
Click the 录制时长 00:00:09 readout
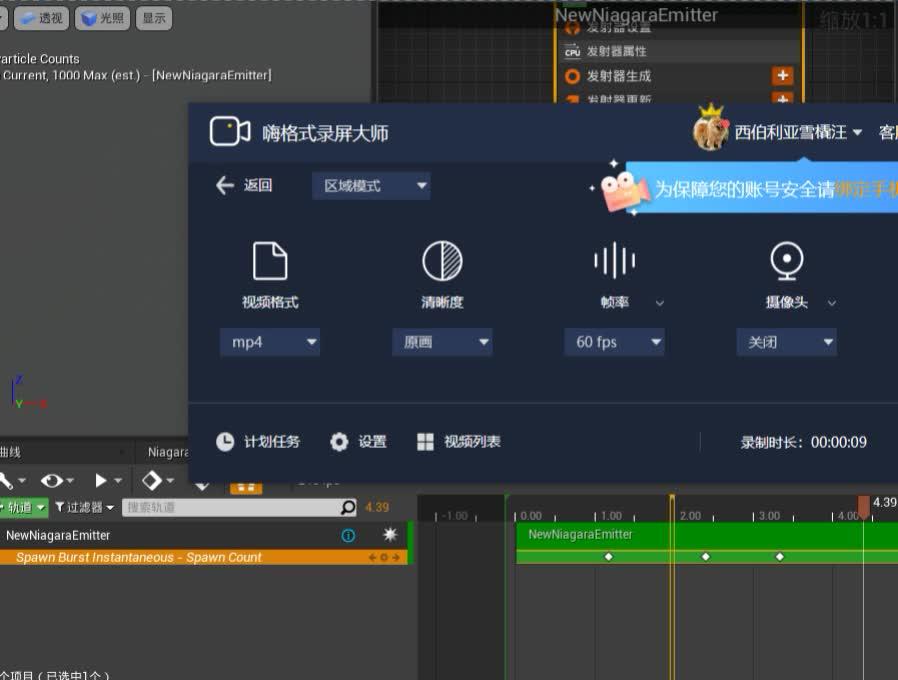pyautogui.click(x=803, y=442)
